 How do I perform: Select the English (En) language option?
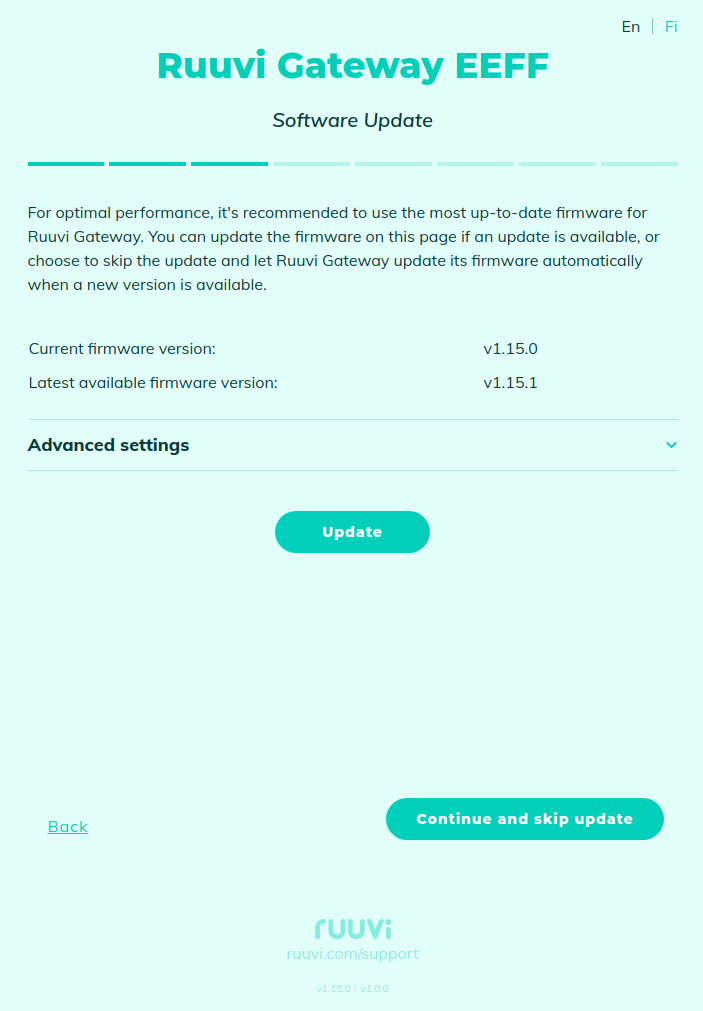630,27
